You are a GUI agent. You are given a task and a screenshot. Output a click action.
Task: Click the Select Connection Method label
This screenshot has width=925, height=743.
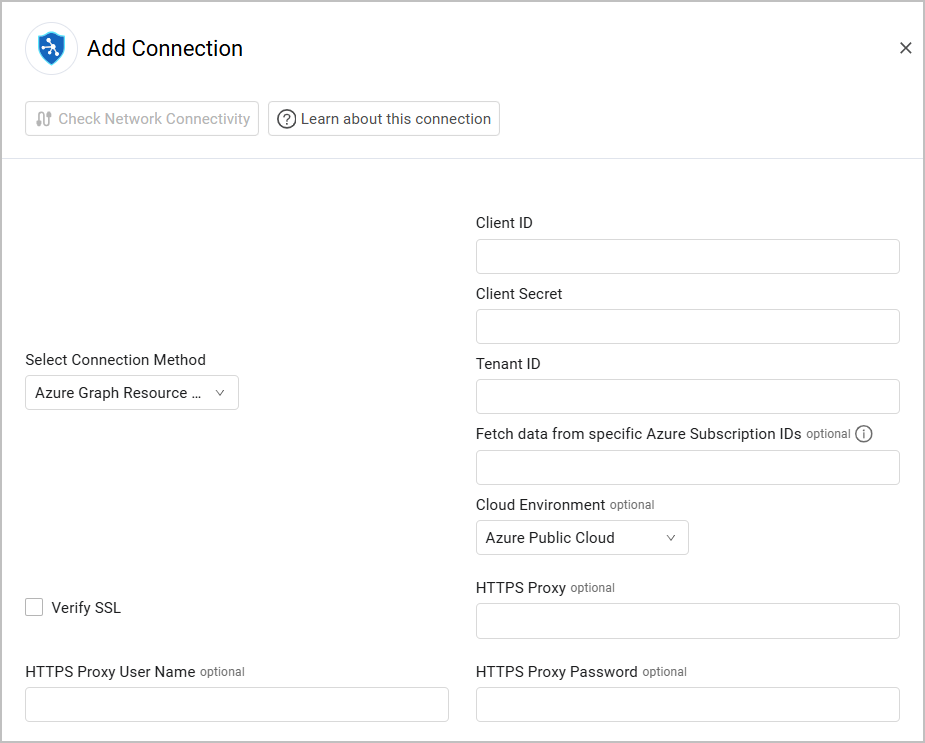pos(116,360)
